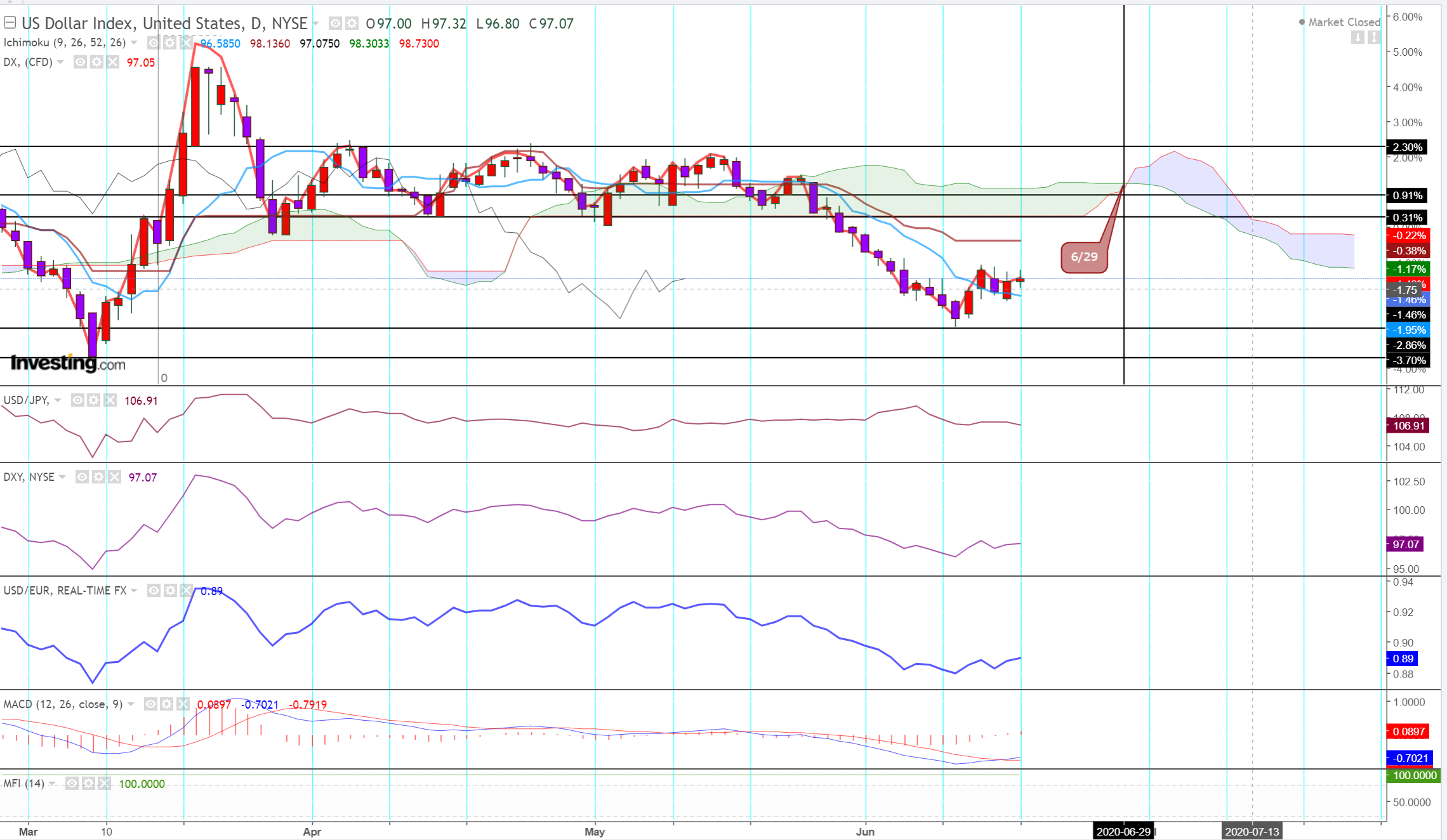Viewport: 1447px width, 840px height.
Task: Expand the Ichimoku (9, 26, 52, 26) dropdown
Action: pos(134,43)
